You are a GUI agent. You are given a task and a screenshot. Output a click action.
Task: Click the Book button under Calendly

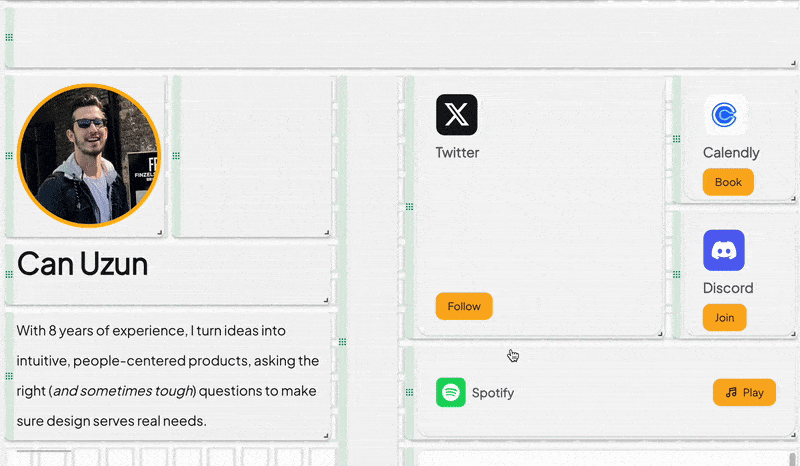tap(728, 182)
